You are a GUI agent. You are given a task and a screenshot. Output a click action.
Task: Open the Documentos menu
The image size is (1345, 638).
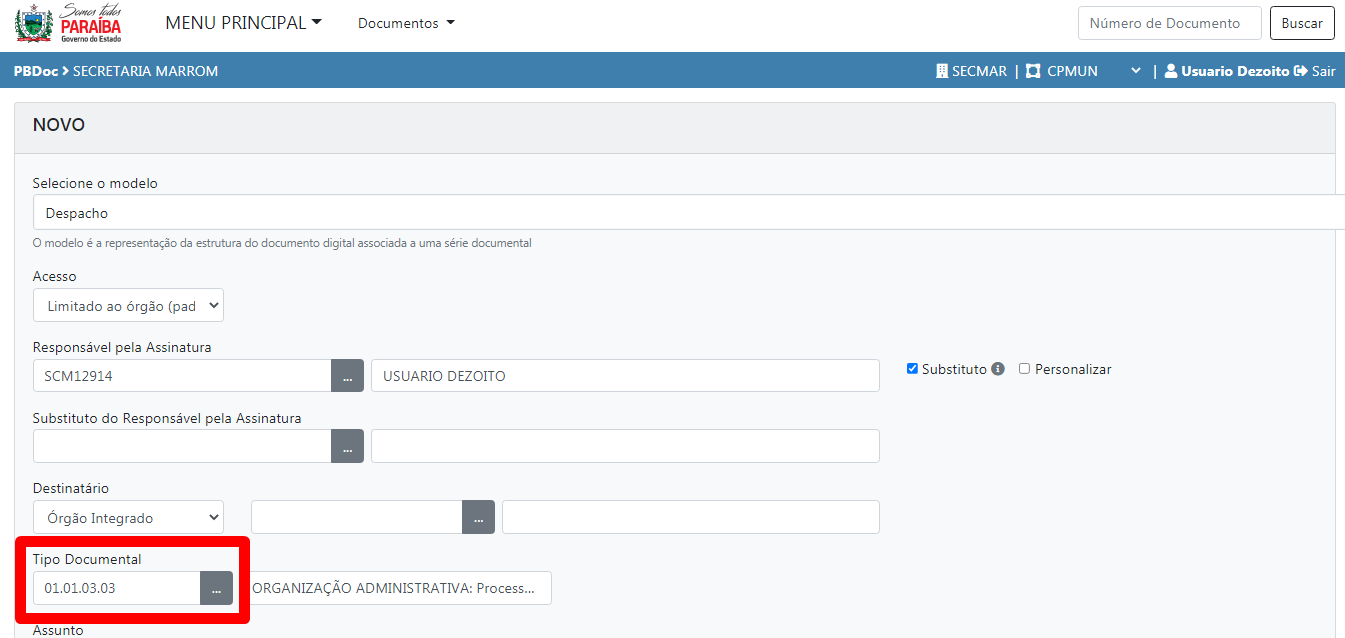point(406,23)
